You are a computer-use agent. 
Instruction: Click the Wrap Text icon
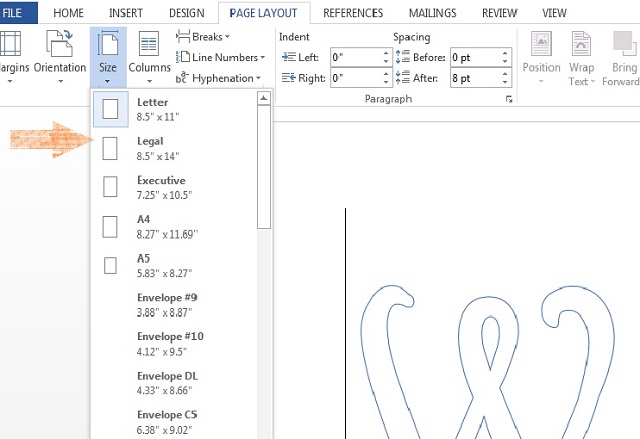tap(581, 44)
